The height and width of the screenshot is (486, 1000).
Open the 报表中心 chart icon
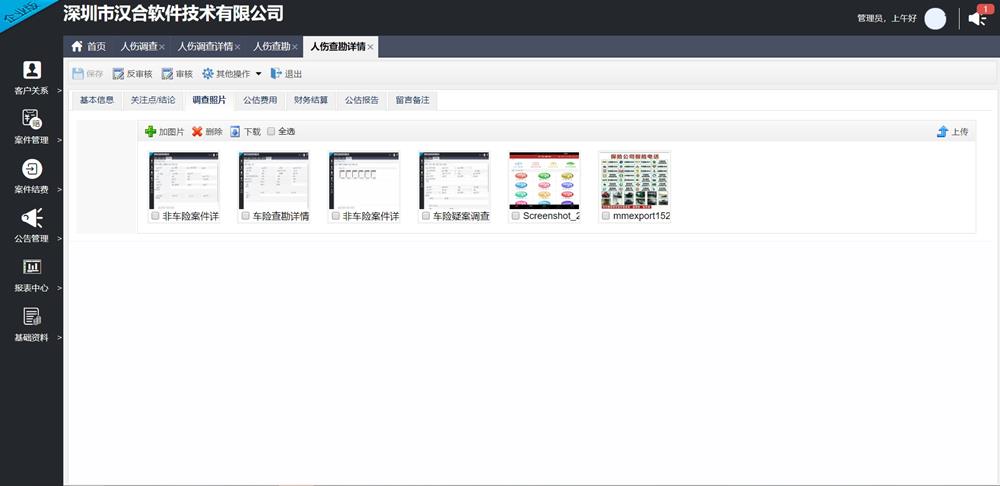[32, 267]
